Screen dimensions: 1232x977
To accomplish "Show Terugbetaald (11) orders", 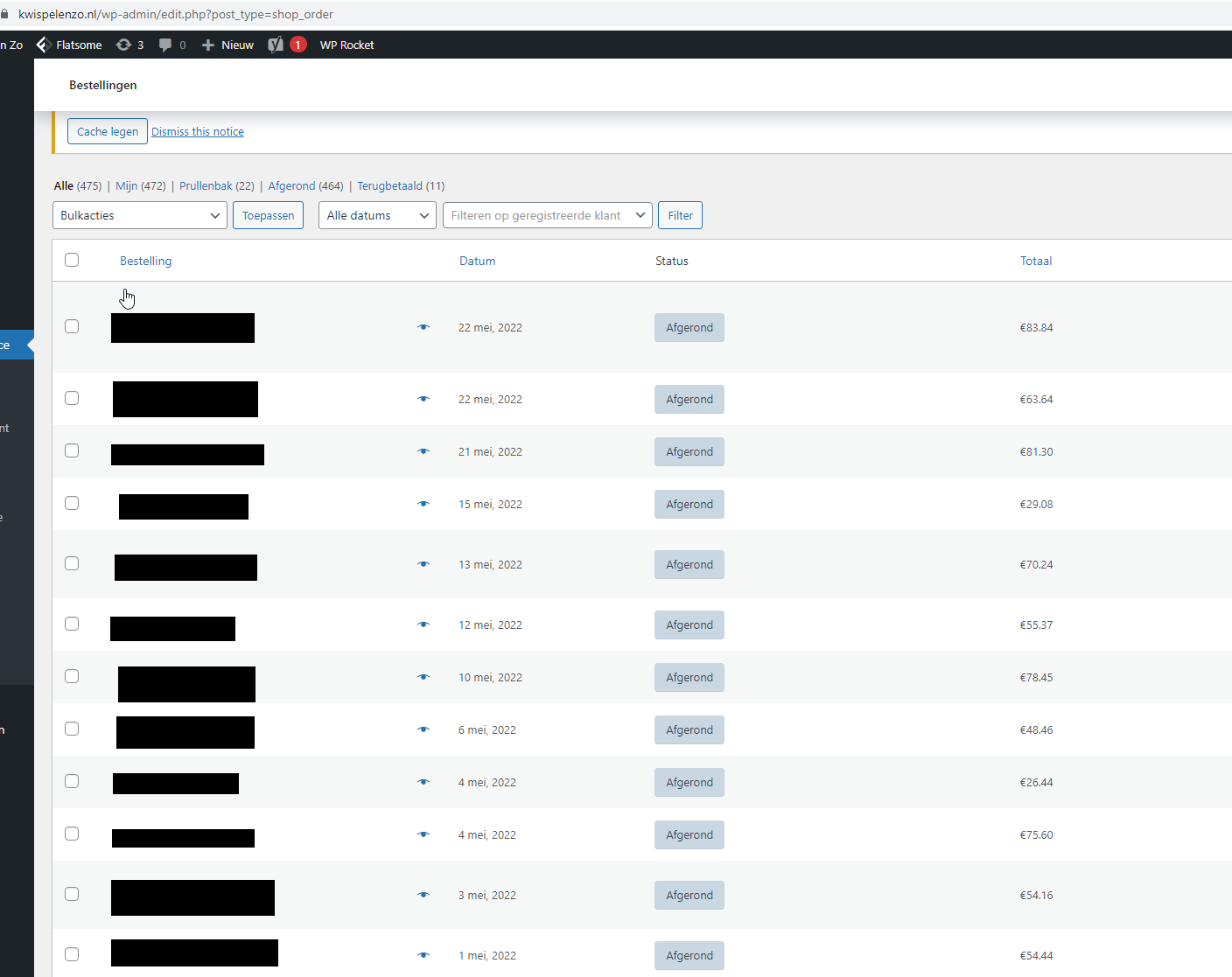I will coord(401,185).
